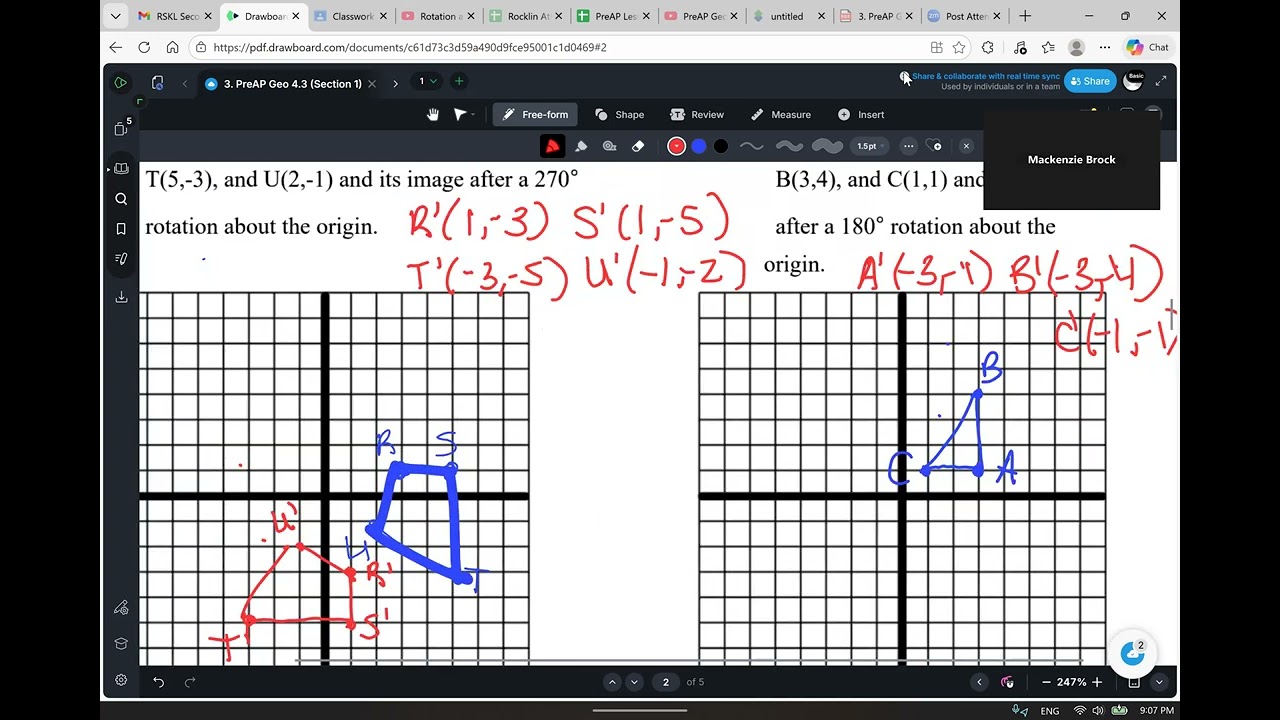Select the thin stroke style

coord(751,146)
